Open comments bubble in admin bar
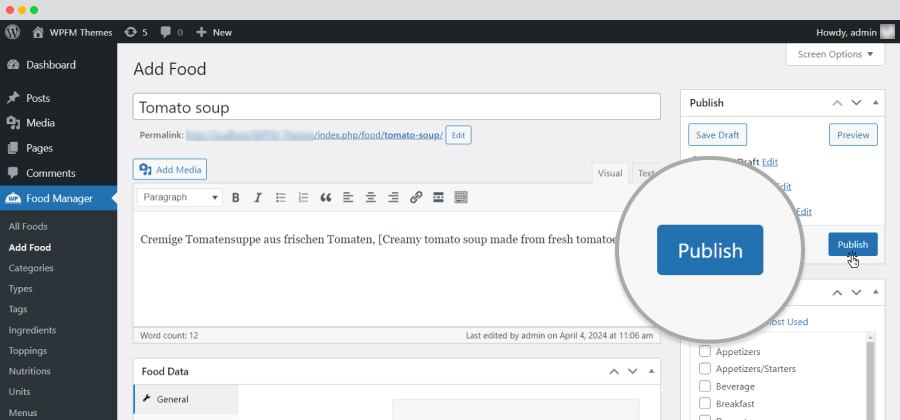The image size is (900, 420). pos(172,32)
